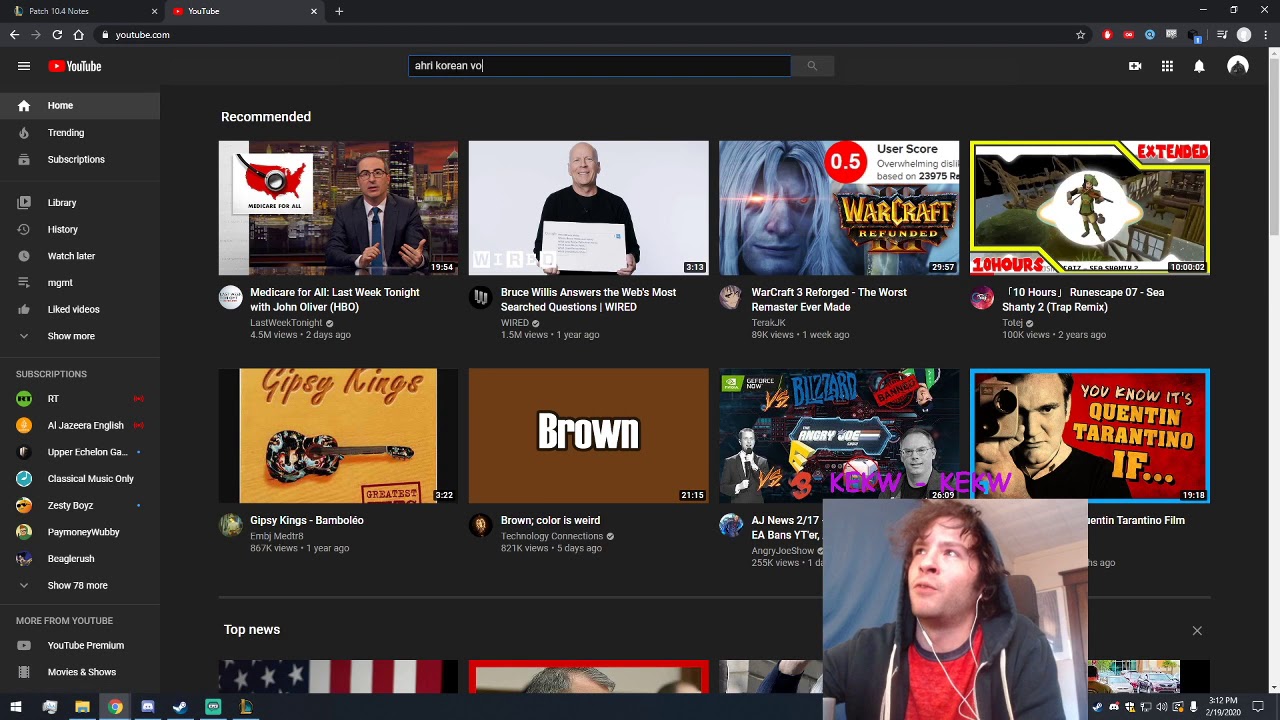Open the Library sidebar entry
Screen dimensions: 1280x720
[80, 202]
